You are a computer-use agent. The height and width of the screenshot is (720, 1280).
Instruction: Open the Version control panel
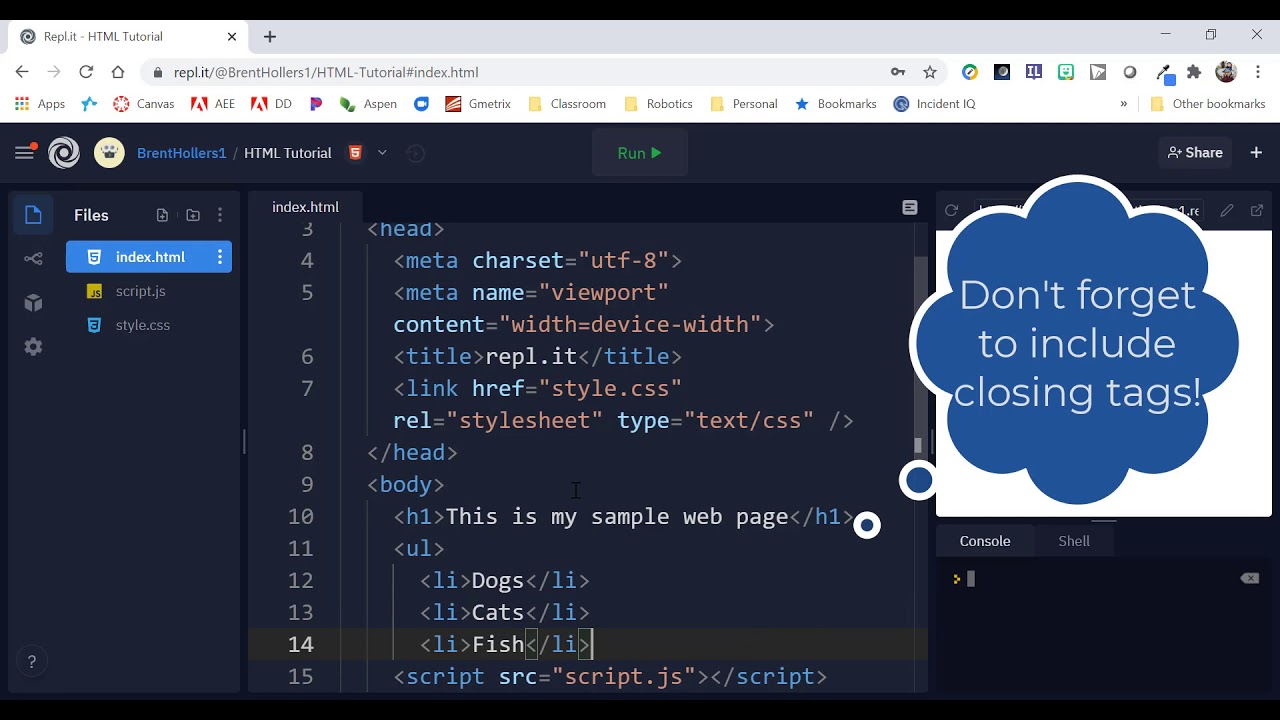coord(33,259)
